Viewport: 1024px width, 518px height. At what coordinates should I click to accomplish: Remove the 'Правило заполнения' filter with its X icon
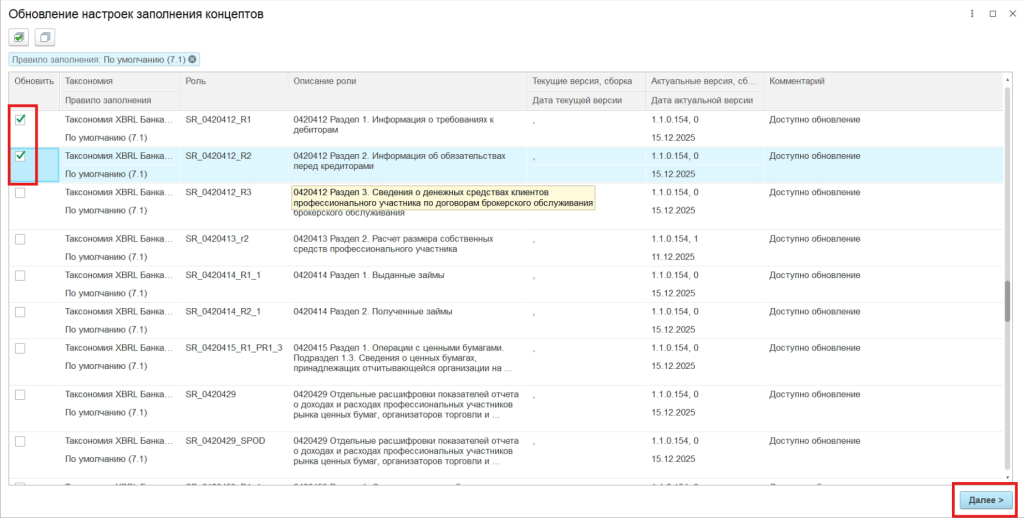pyautogui.click(x=193, y=60)
